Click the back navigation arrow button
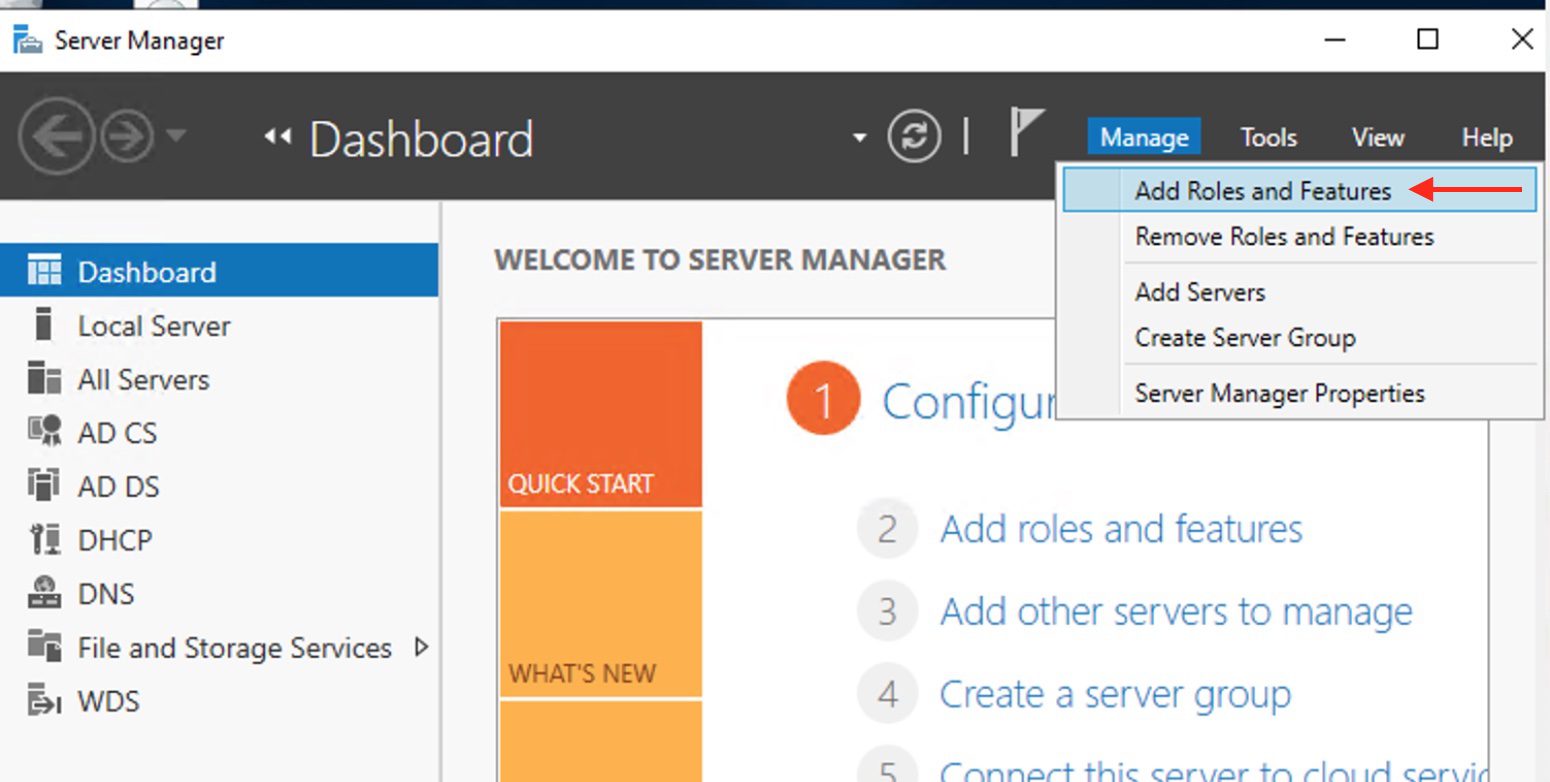 [56, 137]
